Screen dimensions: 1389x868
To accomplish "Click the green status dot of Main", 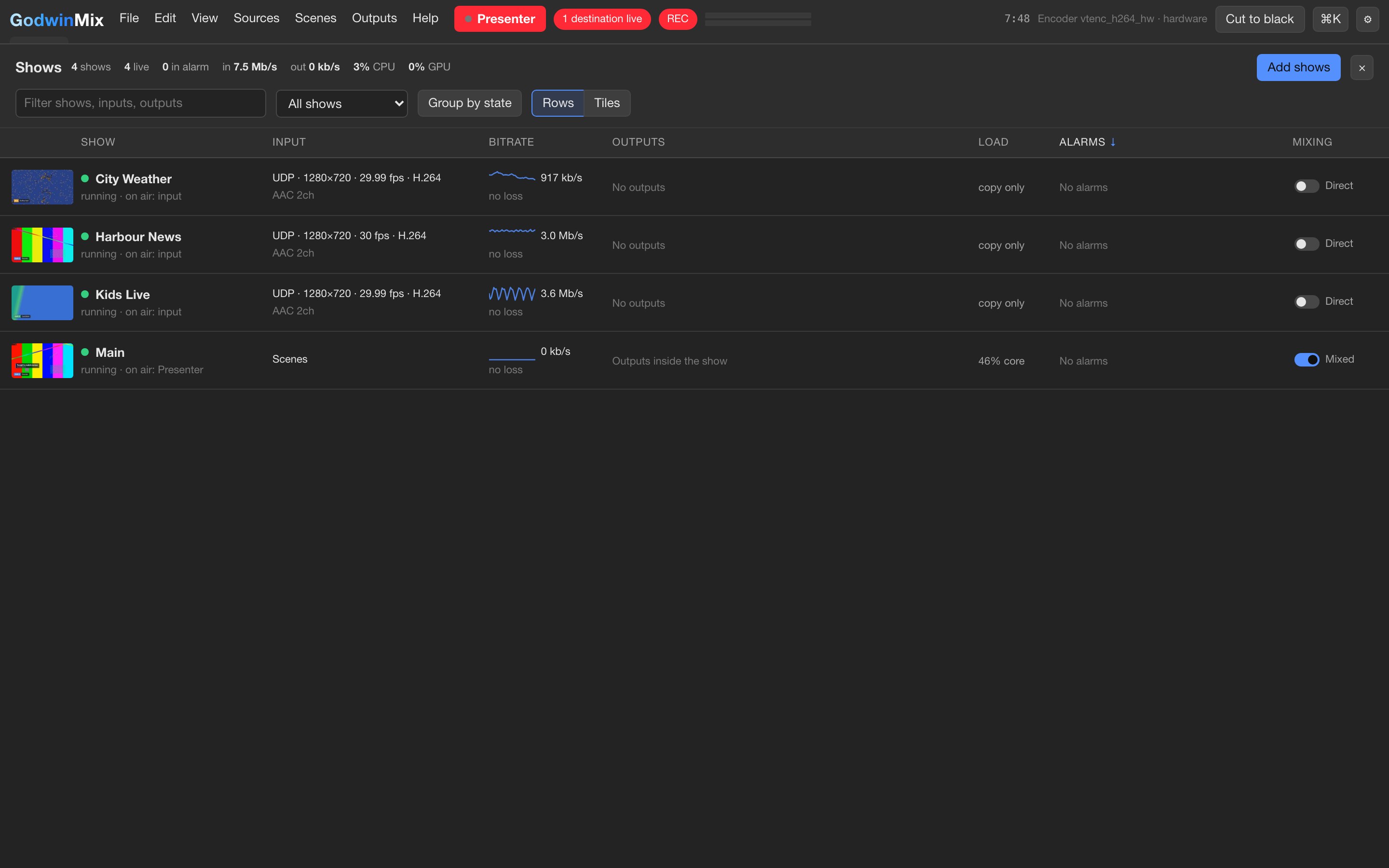I will (x=85, y=353).
